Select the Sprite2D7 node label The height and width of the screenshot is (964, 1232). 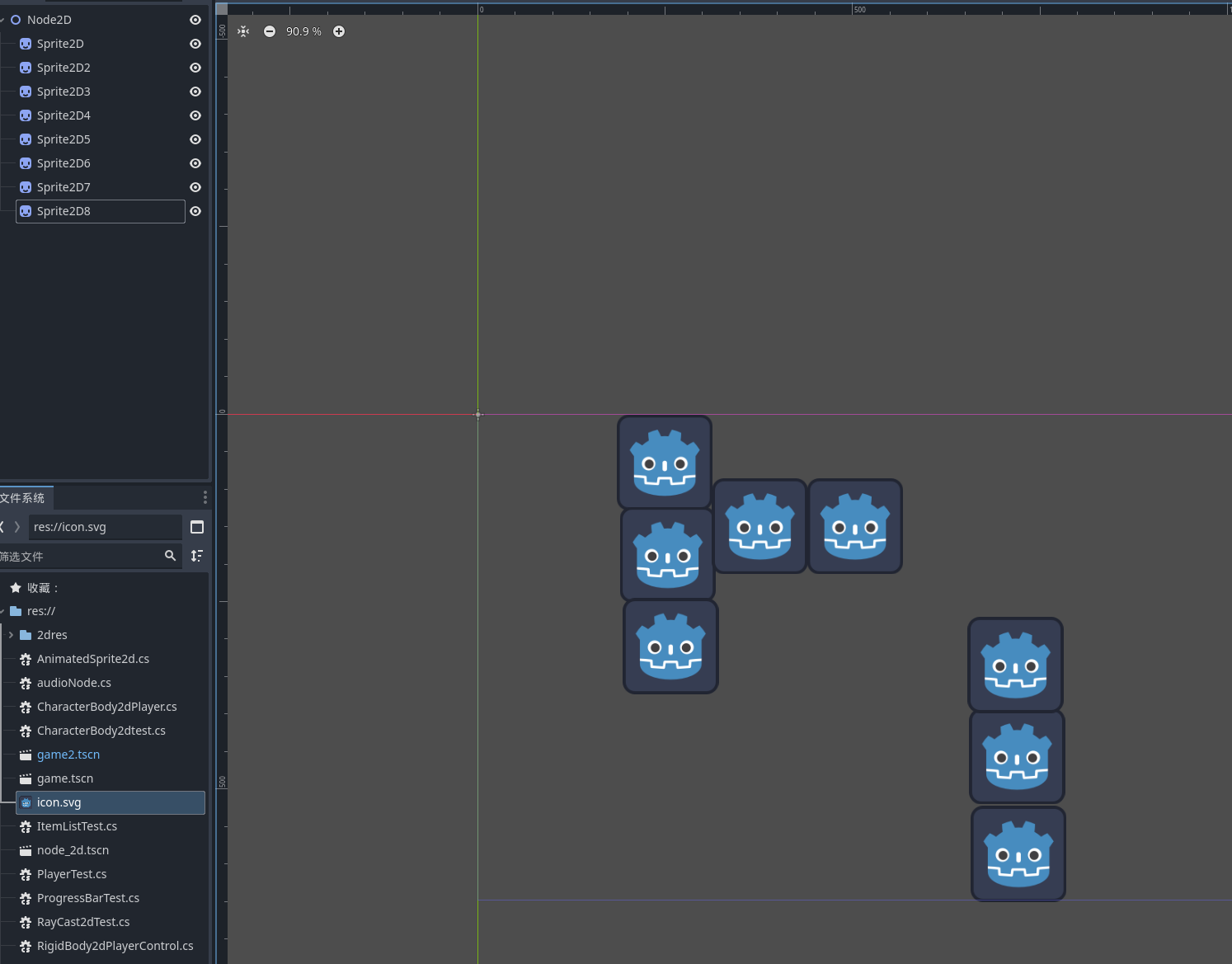click(63, 187)
